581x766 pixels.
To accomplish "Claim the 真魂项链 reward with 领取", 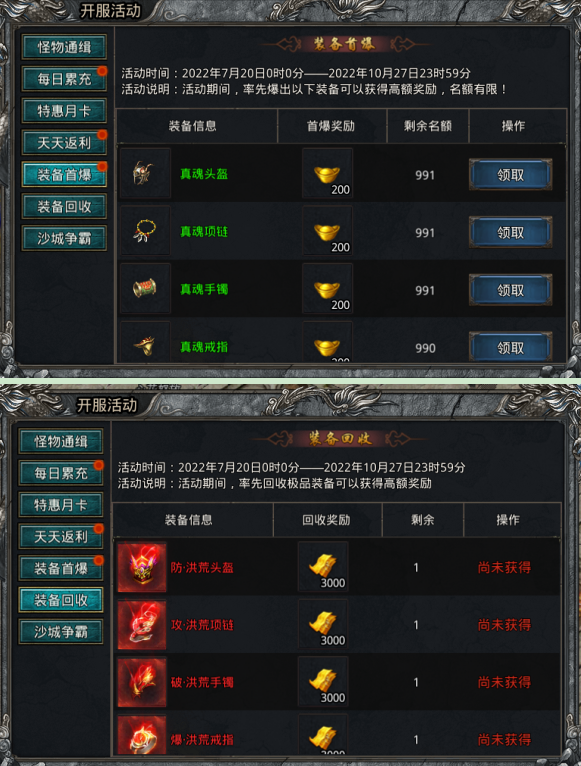I will pyautogui.click(x=511, y=232).
